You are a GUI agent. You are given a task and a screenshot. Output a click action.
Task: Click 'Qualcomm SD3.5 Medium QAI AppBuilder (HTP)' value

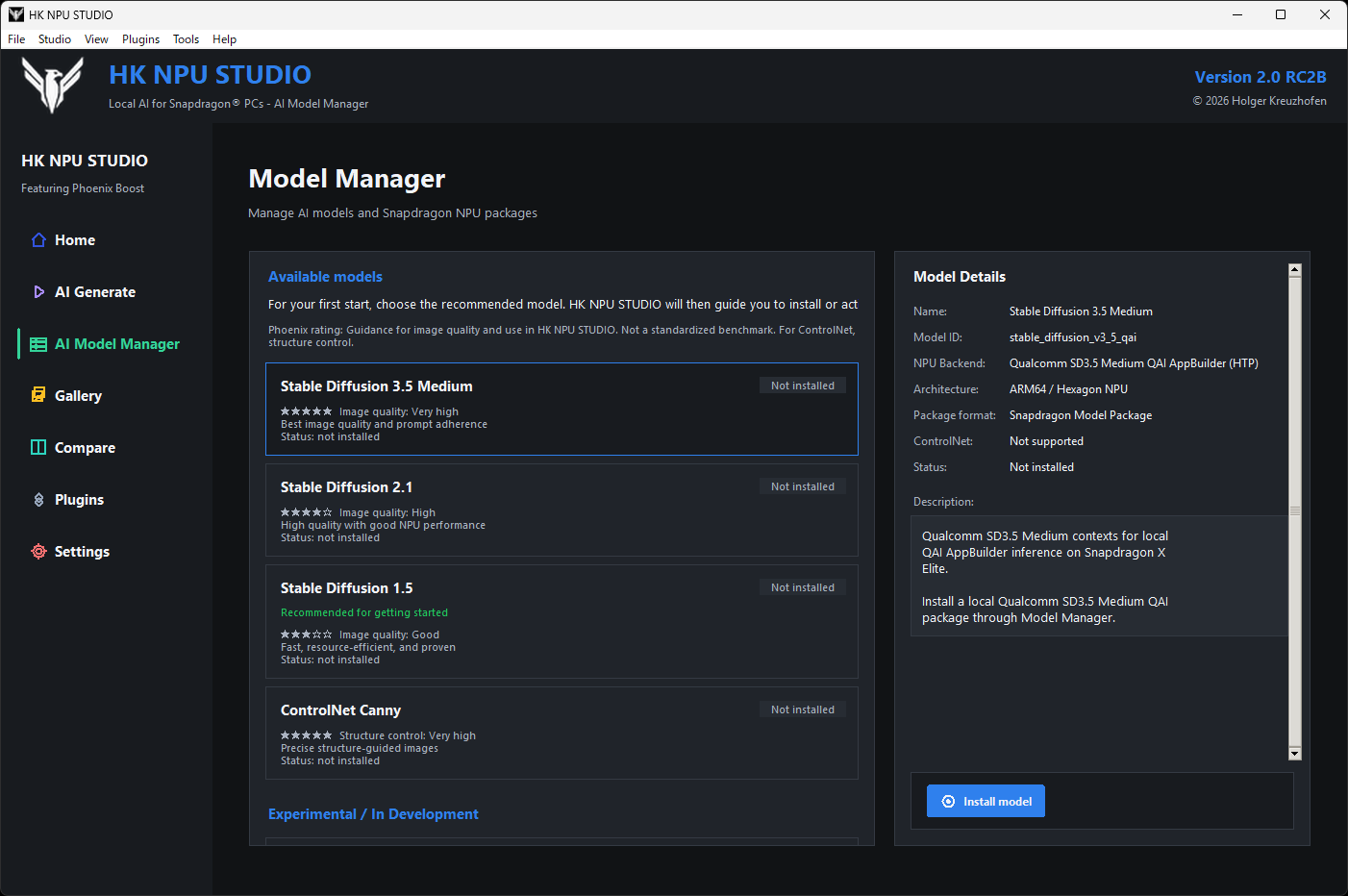[x=1134, y=363]
